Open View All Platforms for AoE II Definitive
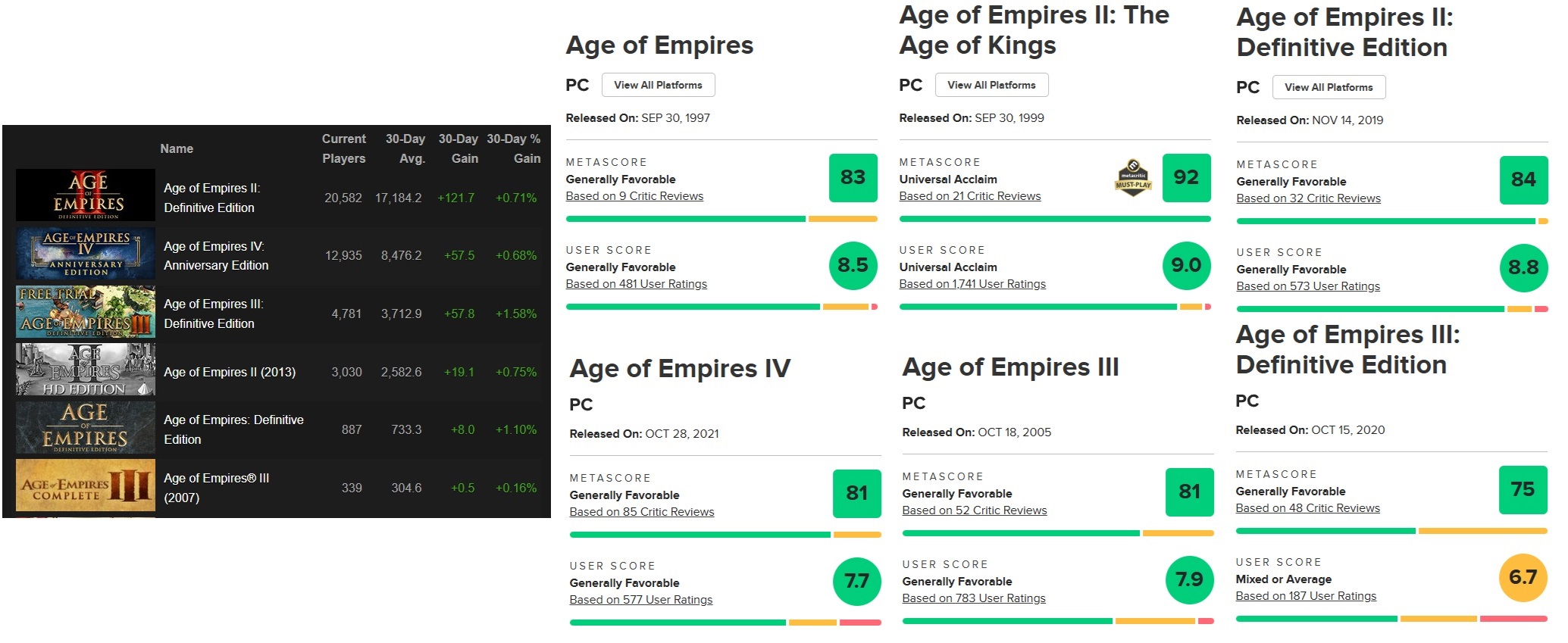Screen dimensions: 1568x643 coord(1329,88)
